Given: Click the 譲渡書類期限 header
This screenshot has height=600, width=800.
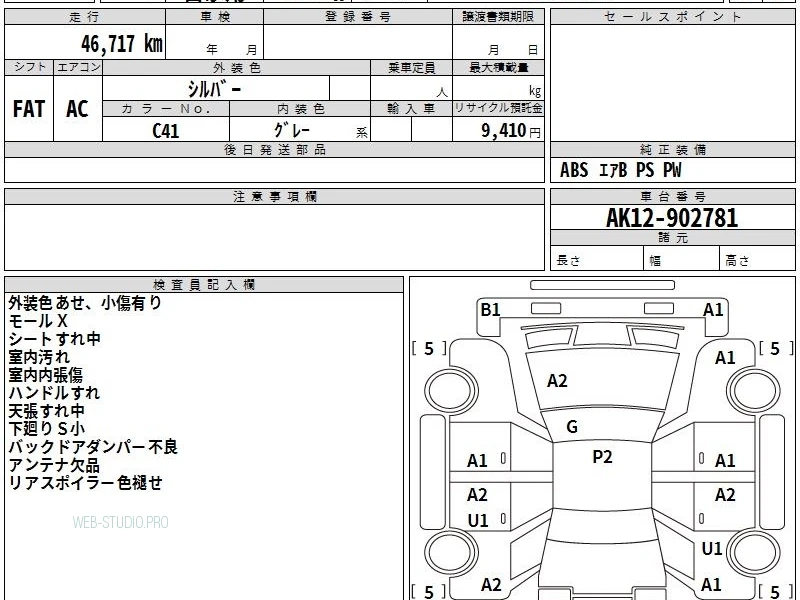Looking at the screenshot, I should 498,17.
